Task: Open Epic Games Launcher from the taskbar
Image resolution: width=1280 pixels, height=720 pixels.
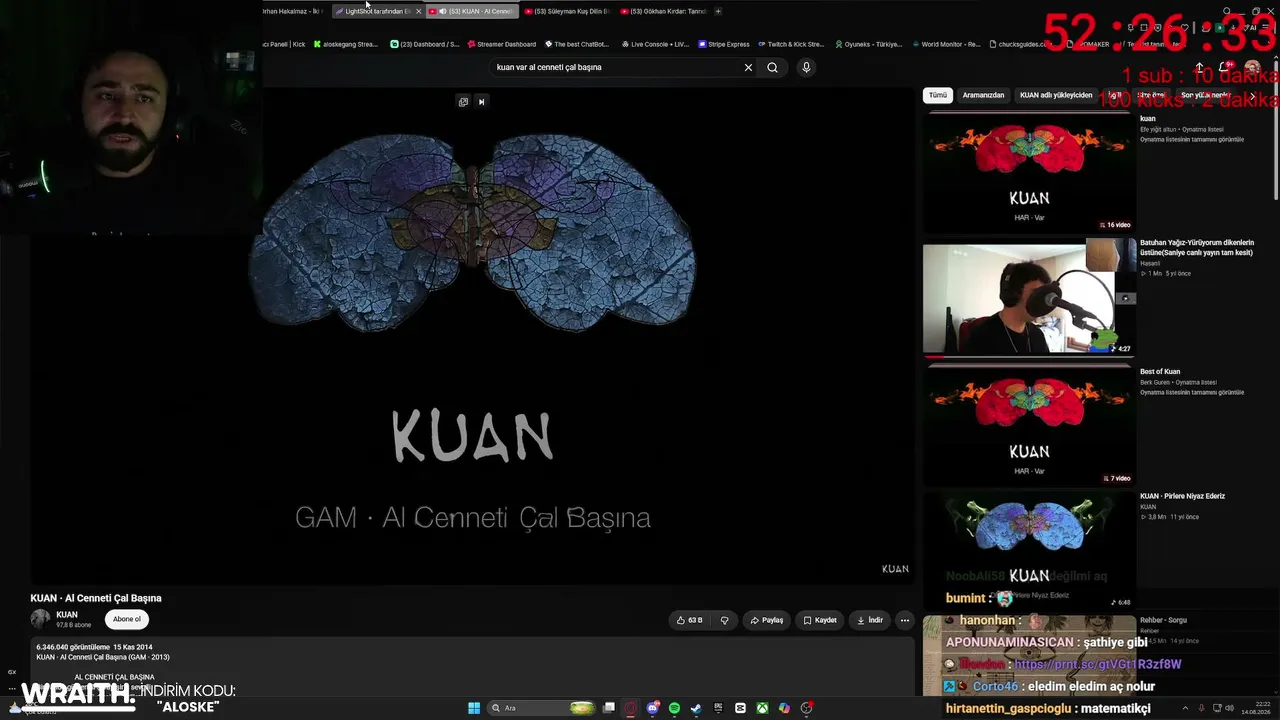Action: click(x=718, y=708)
